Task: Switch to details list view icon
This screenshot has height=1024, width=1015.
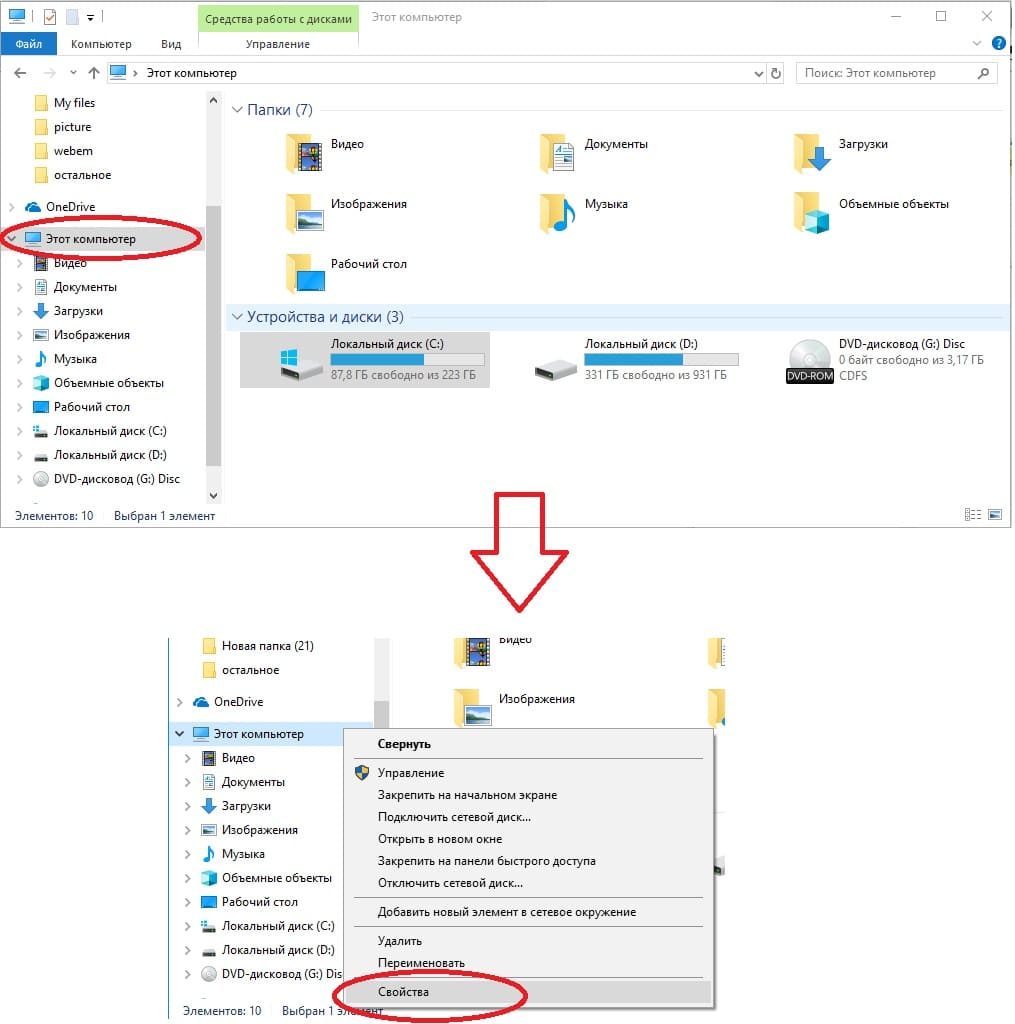Action: (x=973, y=515)
